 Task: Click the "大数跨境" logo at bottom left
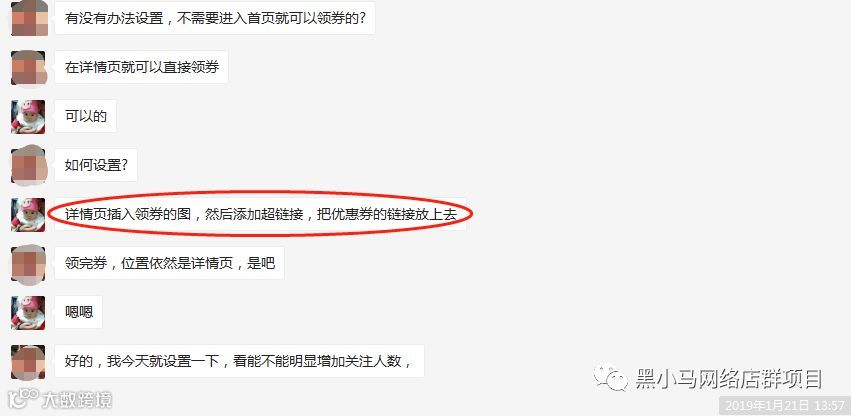(x=60, y=400)
